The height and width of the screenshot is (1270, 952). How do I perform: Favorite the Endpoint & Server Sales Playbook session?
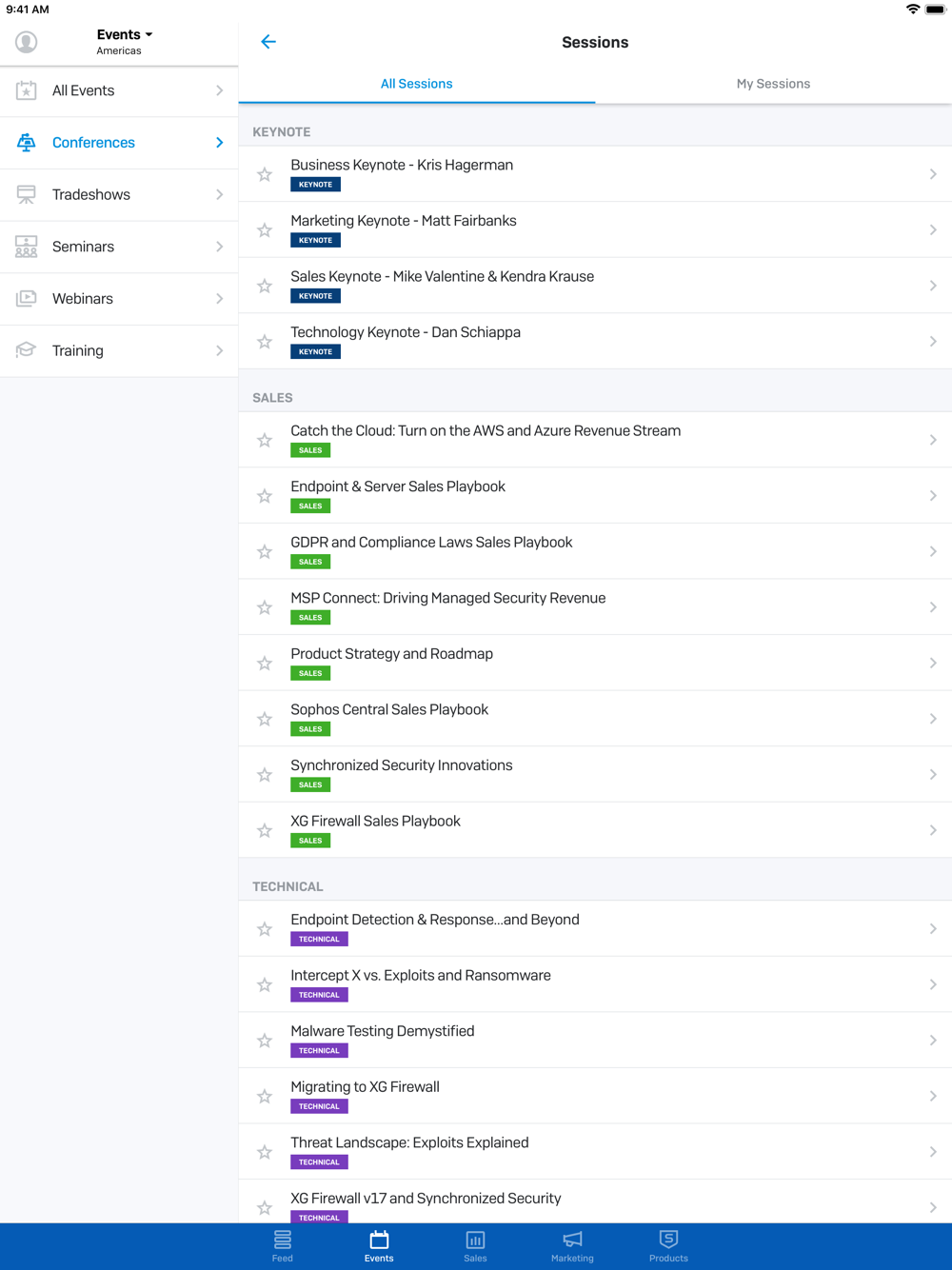(265, 496)
